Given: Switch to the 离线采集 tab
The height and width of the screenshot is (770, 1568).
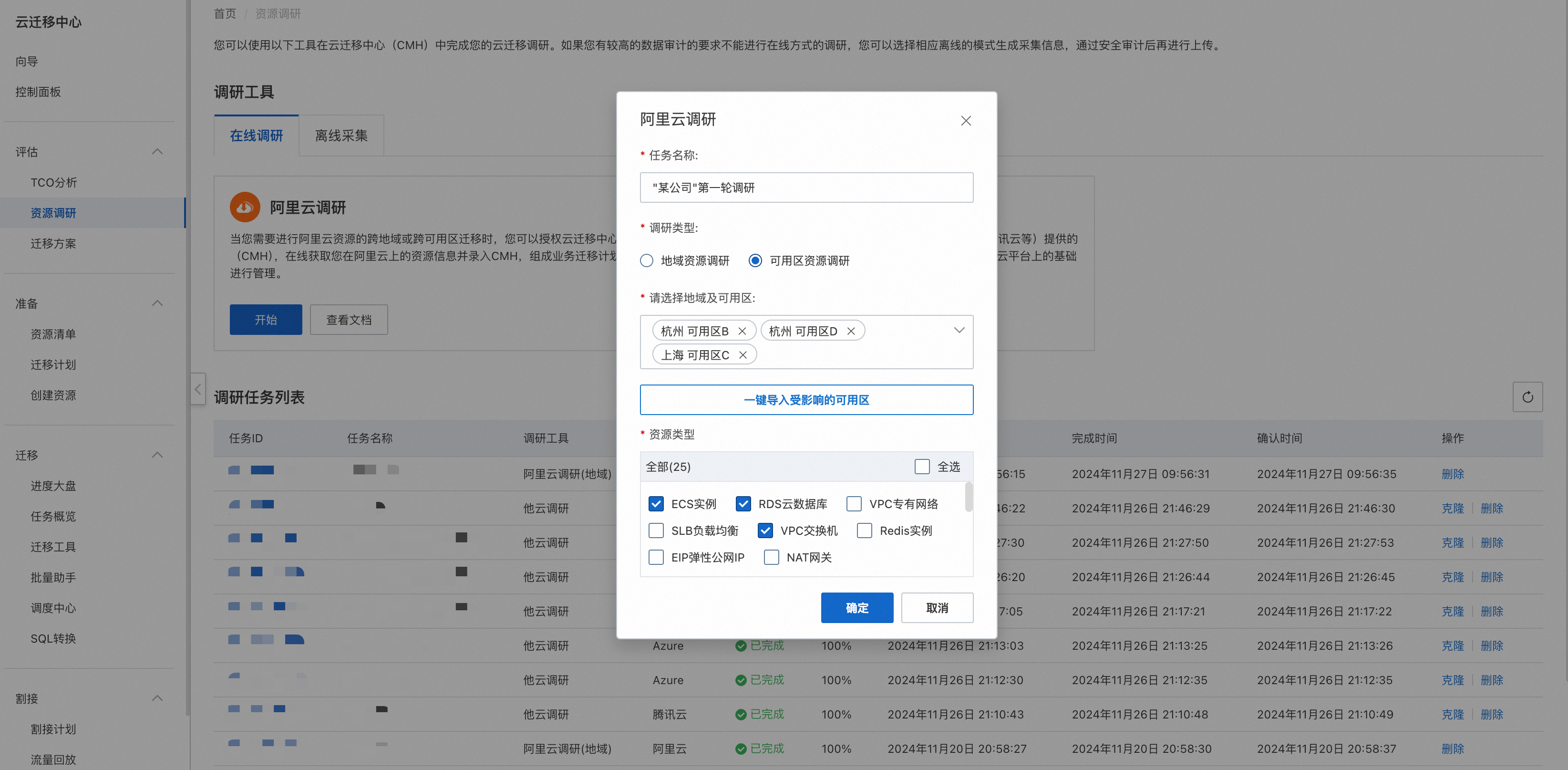Looking at the screenshot, I should pyautogui.click(x=341, y=135).
